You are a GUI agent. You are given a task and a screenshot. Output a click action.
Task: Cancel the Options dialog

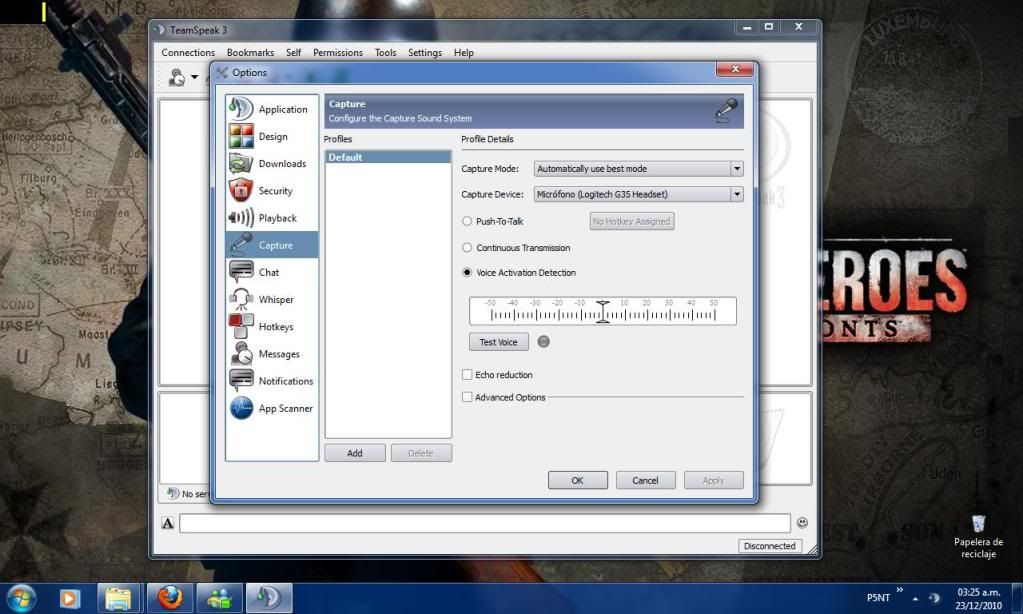pos(645,480)
